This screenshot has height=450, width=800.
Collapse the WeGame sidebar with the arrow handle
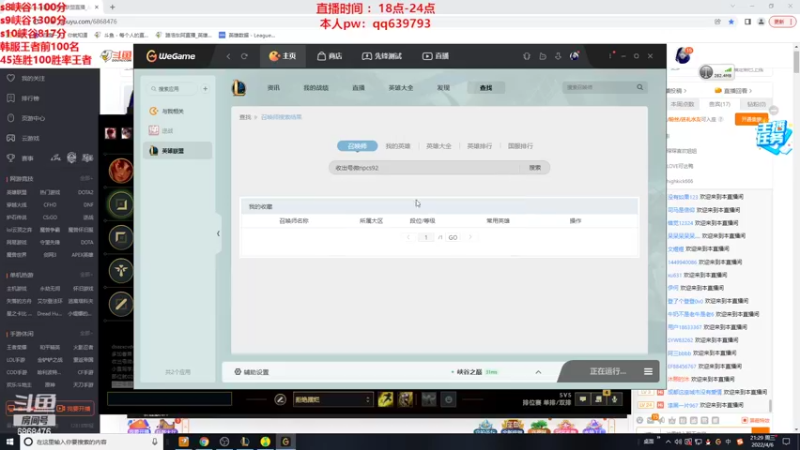point(218,234)
